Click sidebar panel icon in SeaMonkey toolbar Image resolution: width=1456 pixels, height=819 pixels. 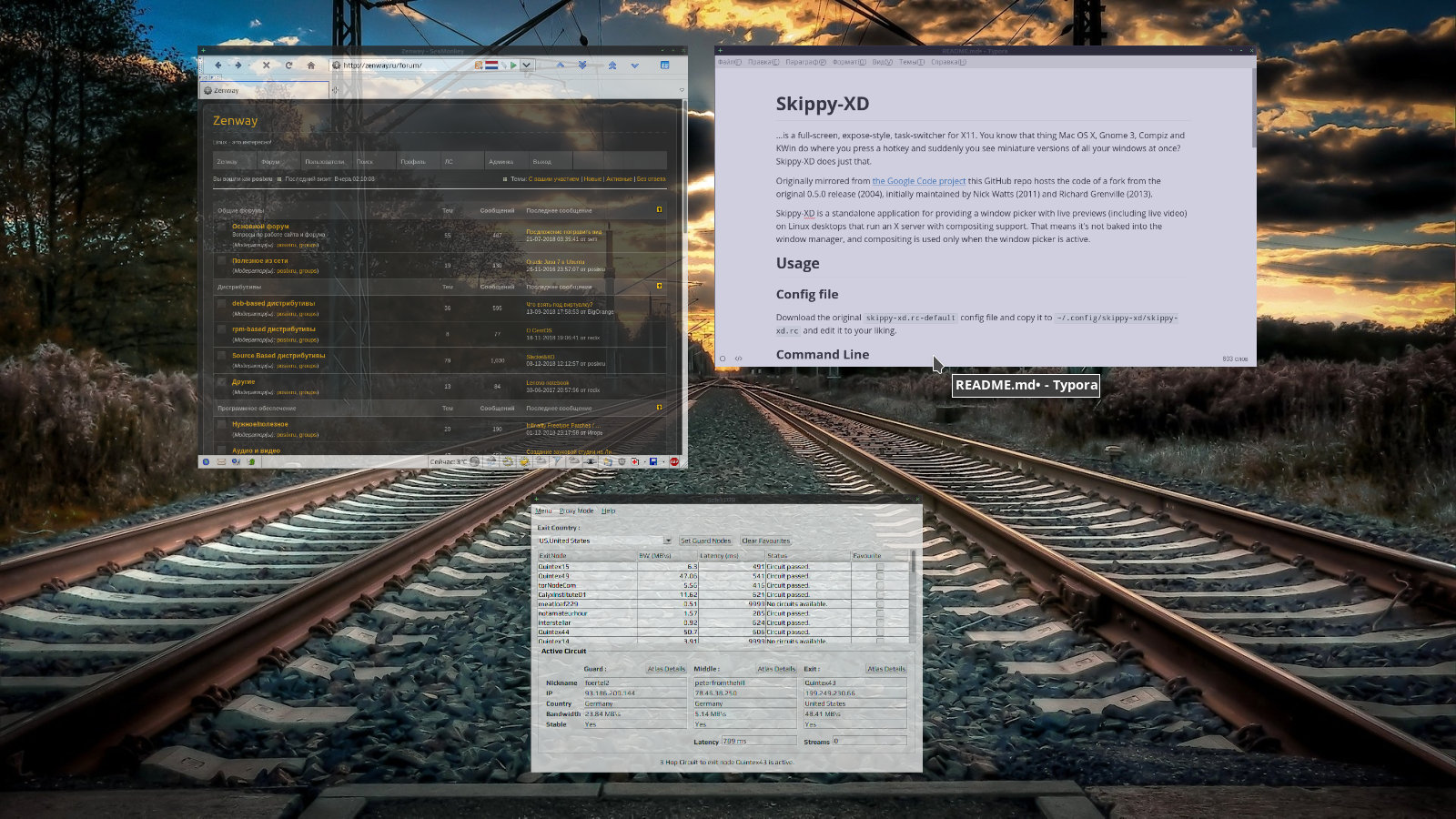pos(664,66)
